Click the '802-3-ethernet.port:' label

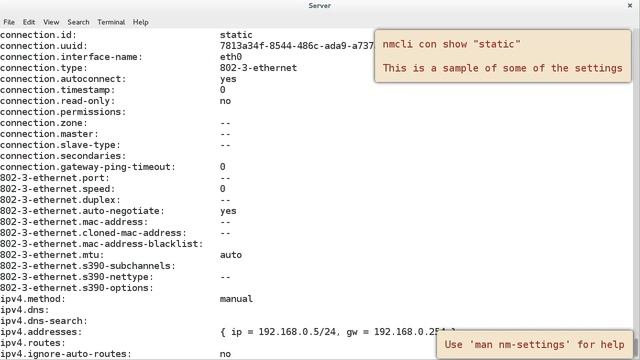55,178
